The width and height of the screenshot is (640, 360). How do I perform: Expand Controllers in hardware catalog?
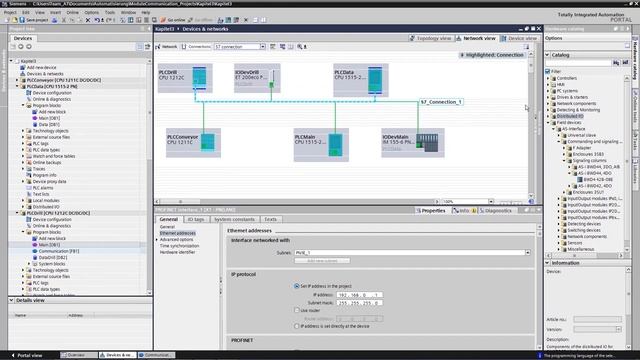pyautogui.click(x=548, y=78)
